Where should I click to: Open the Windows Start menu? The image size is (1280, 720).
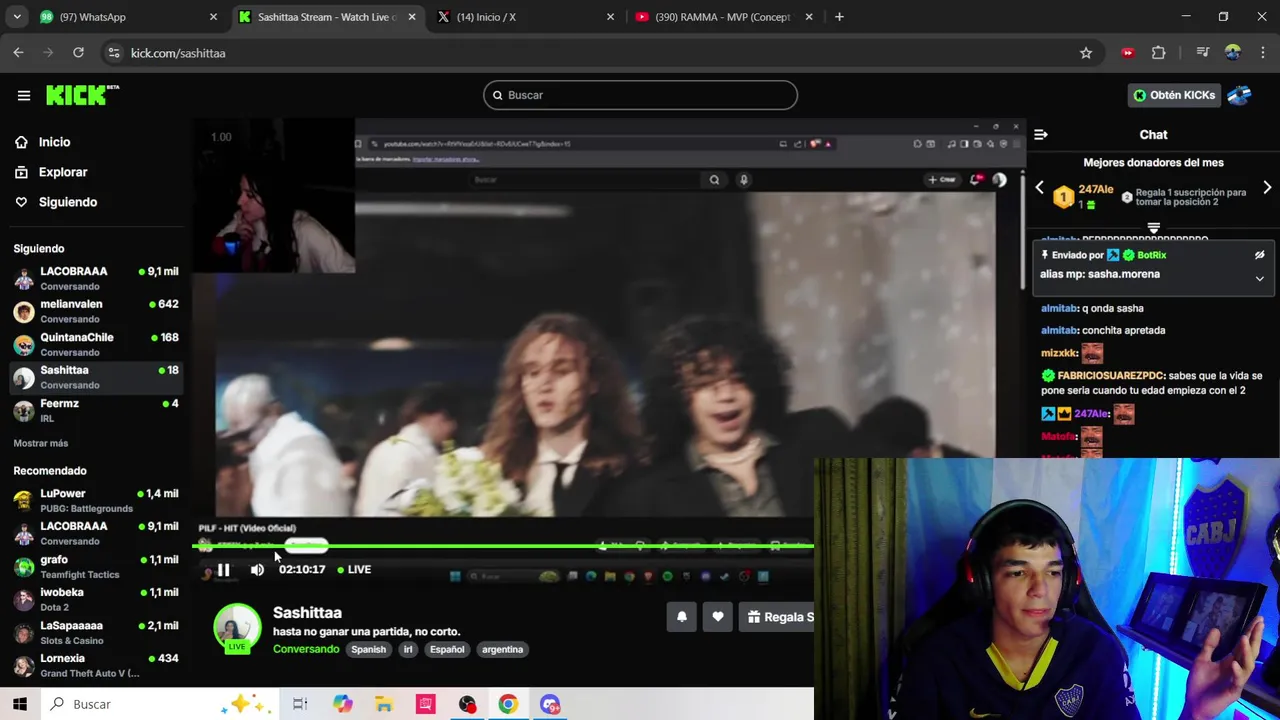pos(20,704)
